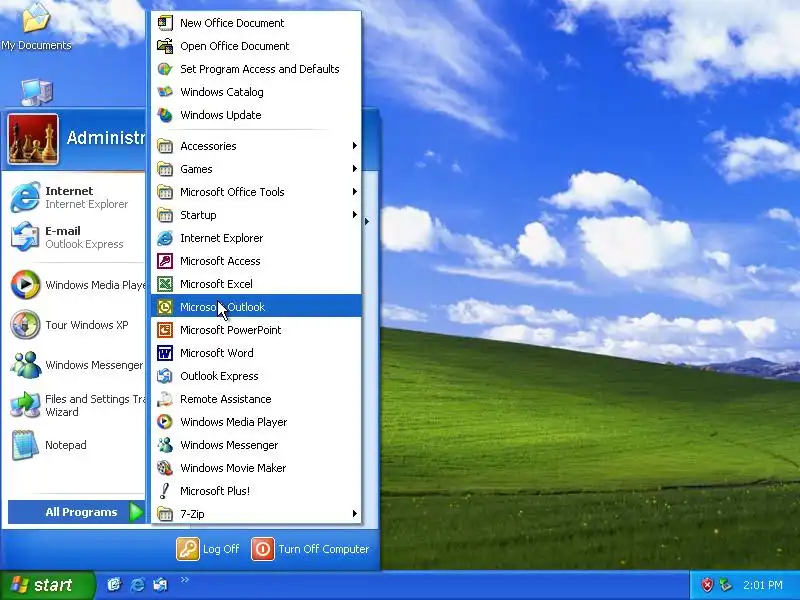Viewport: 800px width, 600px height.
Task: Launch Notepad icon in Start menu
Action: pyautogui.click(x=25, y=445)
